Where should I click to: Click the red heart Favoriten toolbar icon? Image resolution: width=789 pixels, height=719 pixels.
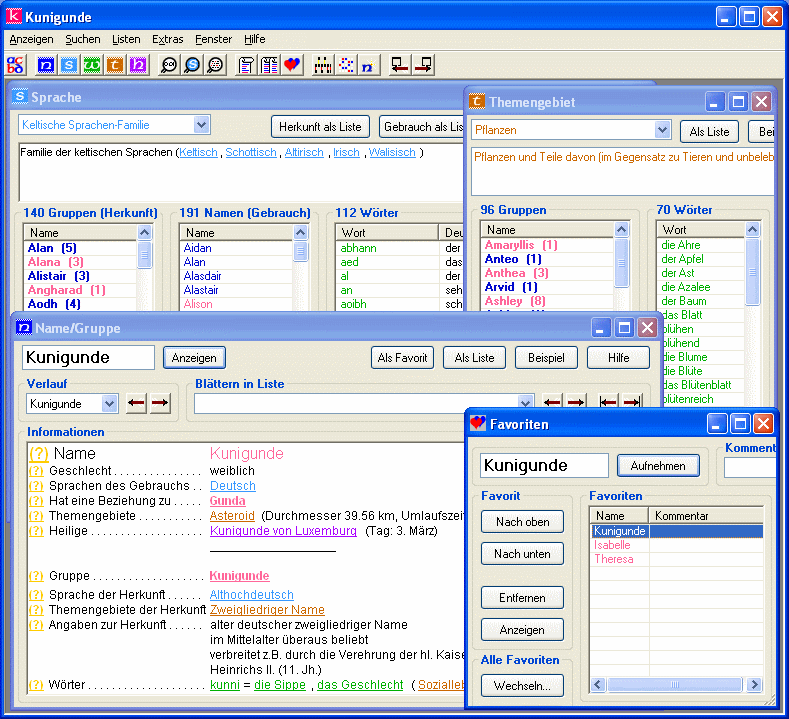292,66
